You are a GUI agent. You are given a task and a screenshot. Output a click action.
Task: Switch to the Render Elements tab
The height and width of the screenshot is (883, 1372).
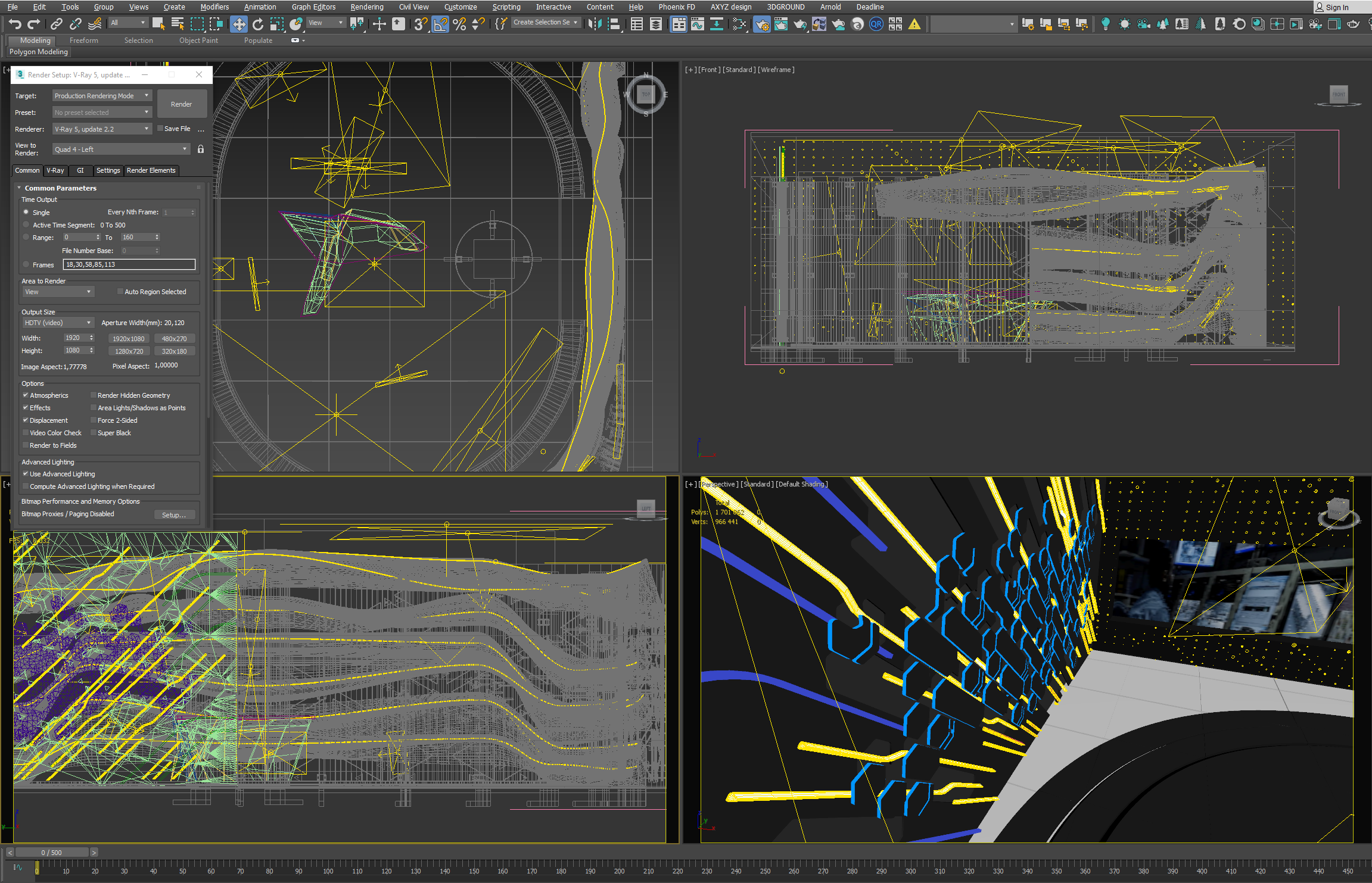coord(151,170)
